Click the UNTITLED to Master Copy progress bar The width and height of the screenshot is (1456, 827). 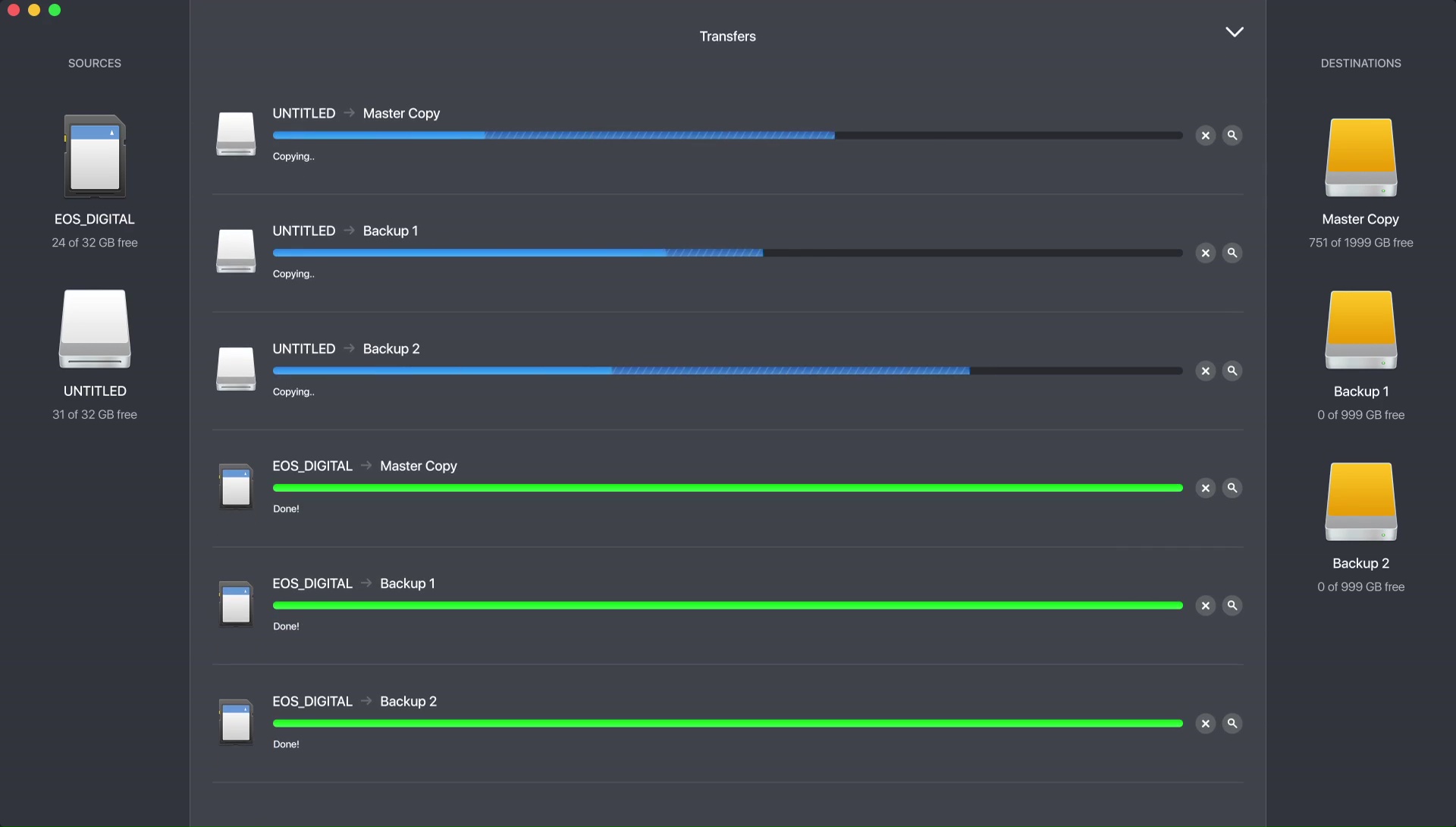[727, 135]
